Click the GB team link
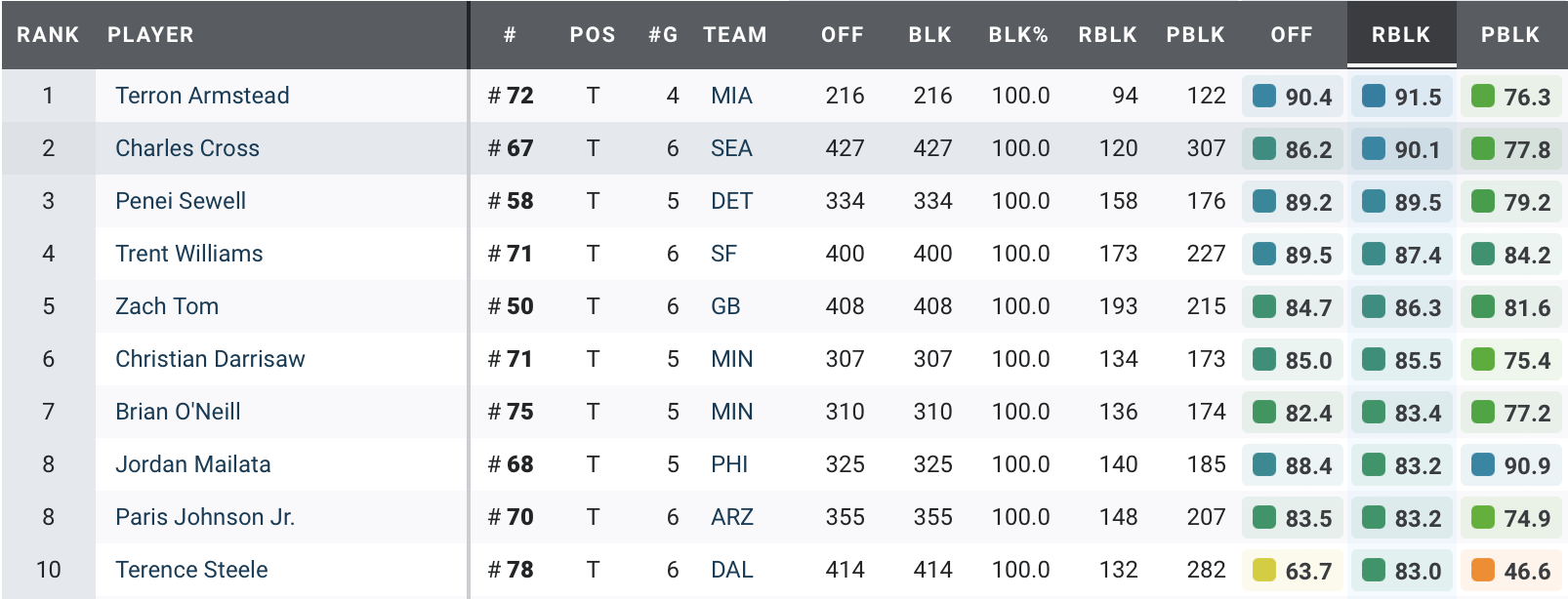Viewport: 1568px width, 599px height. [725, 306]
